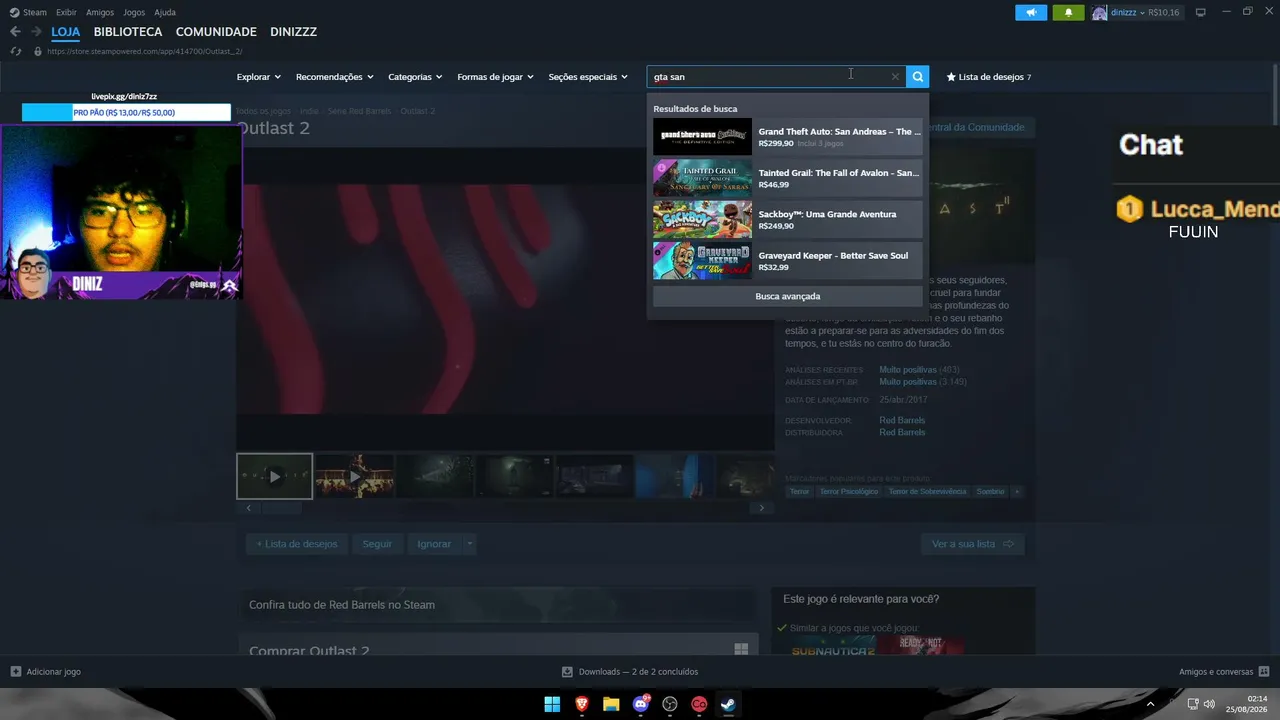The width and height of the screenshot is (1280, 720).
Task: Click the Seguir button
Action: click(x=377, y=544)
